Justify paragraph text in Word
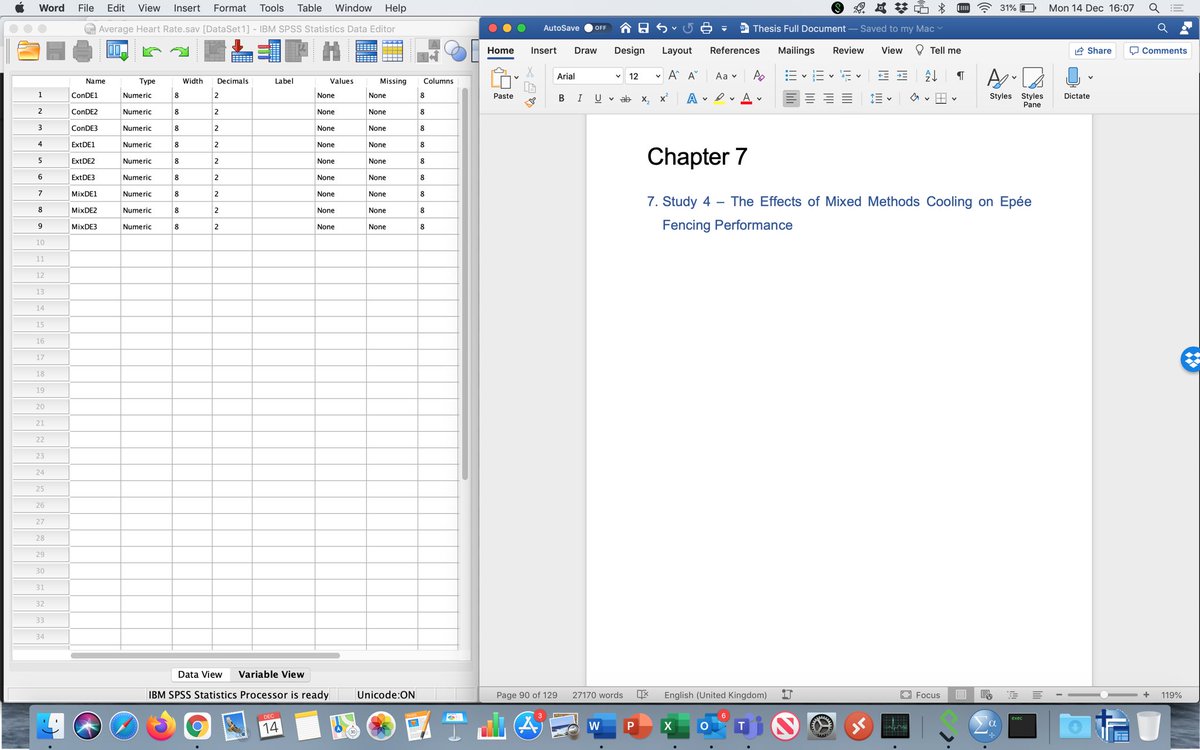 click(x=847, y=98)
